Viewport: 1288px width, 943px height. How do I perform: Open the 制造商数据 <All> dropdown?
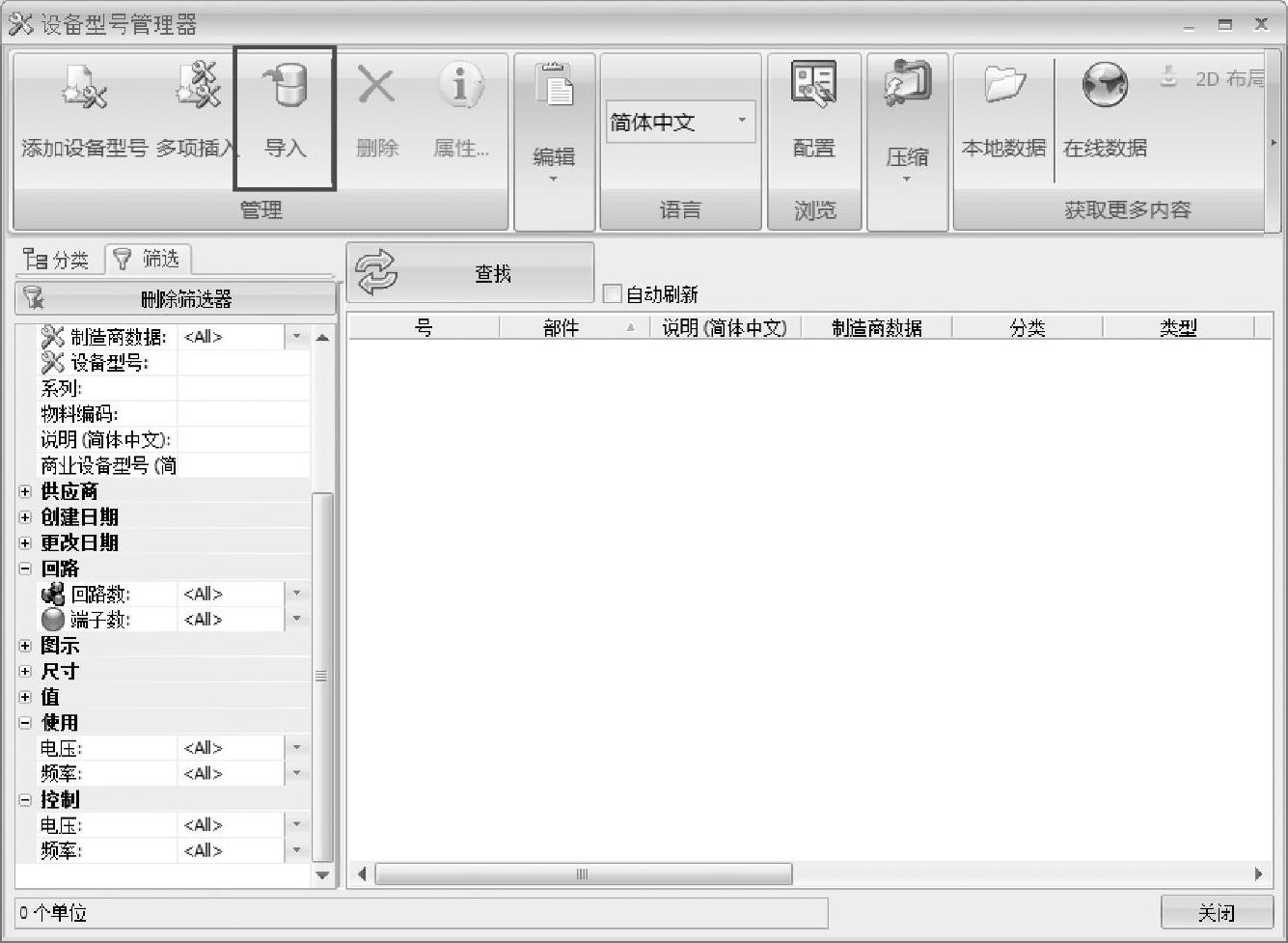(297, 337)
